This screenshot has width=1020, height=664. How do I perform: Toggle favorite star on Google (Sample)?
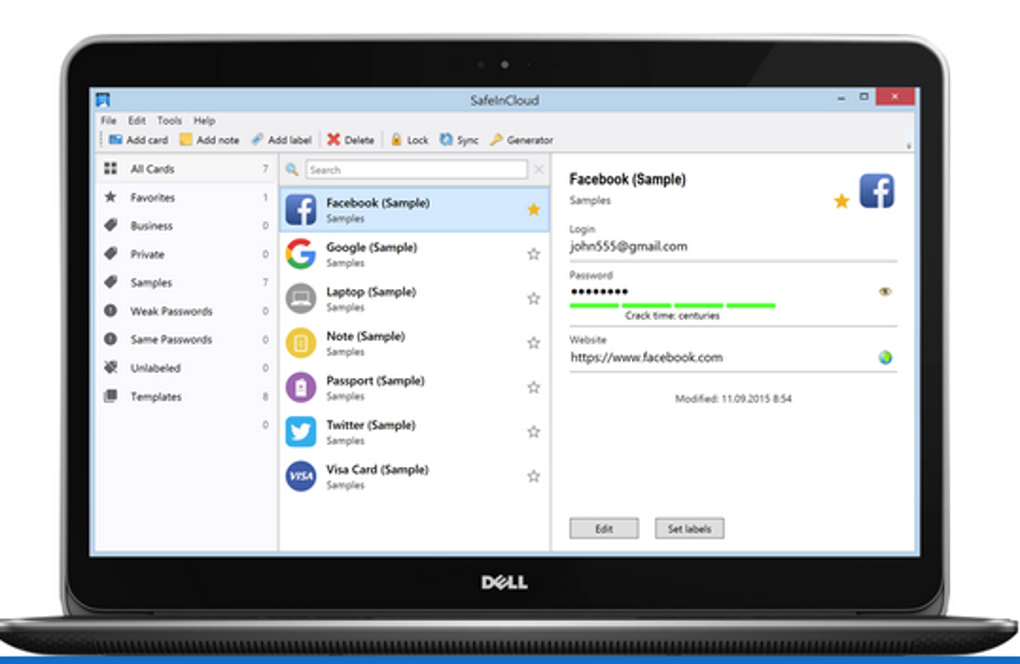coord(533,254)
